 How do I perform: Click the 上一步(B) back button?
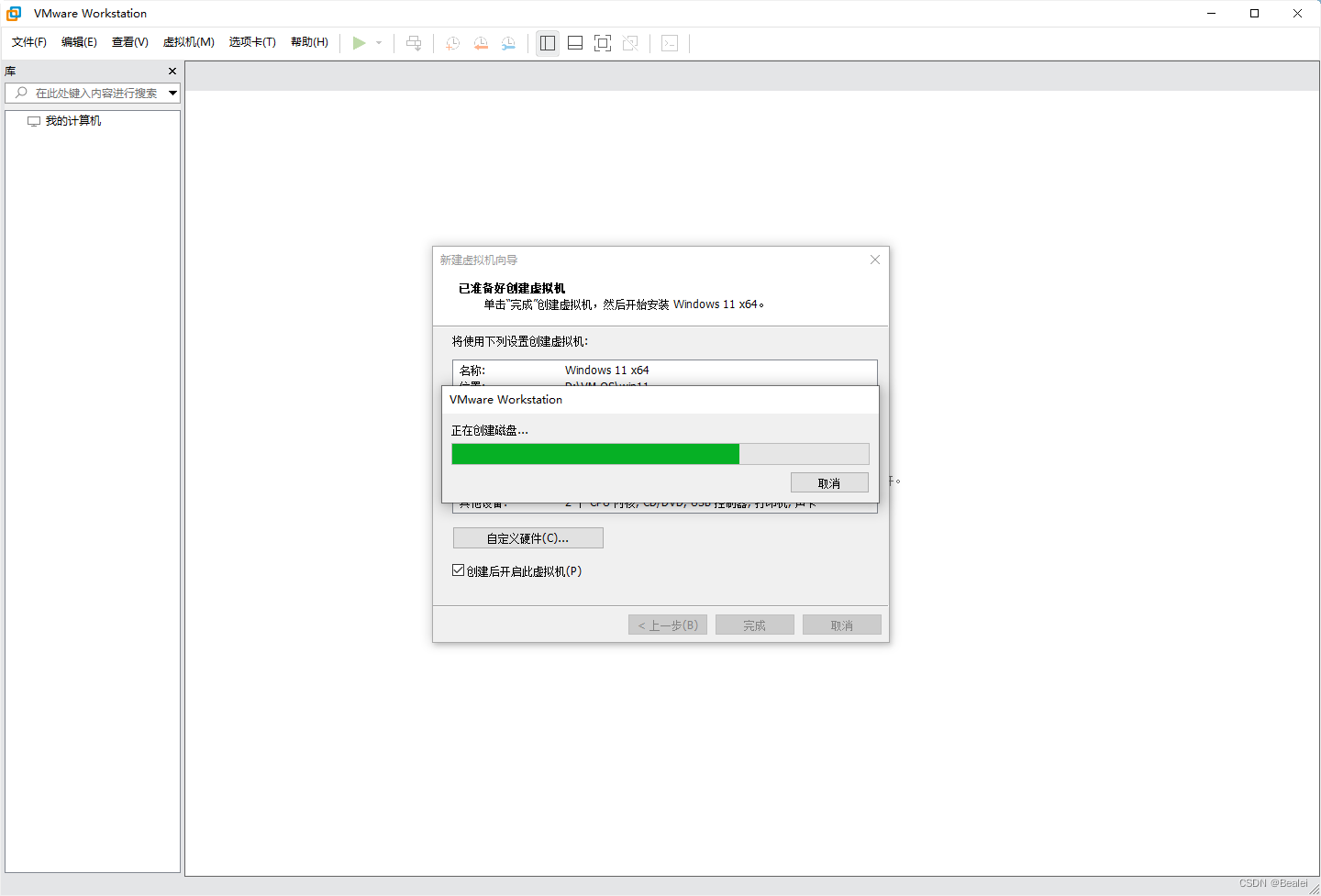[668, 625]
